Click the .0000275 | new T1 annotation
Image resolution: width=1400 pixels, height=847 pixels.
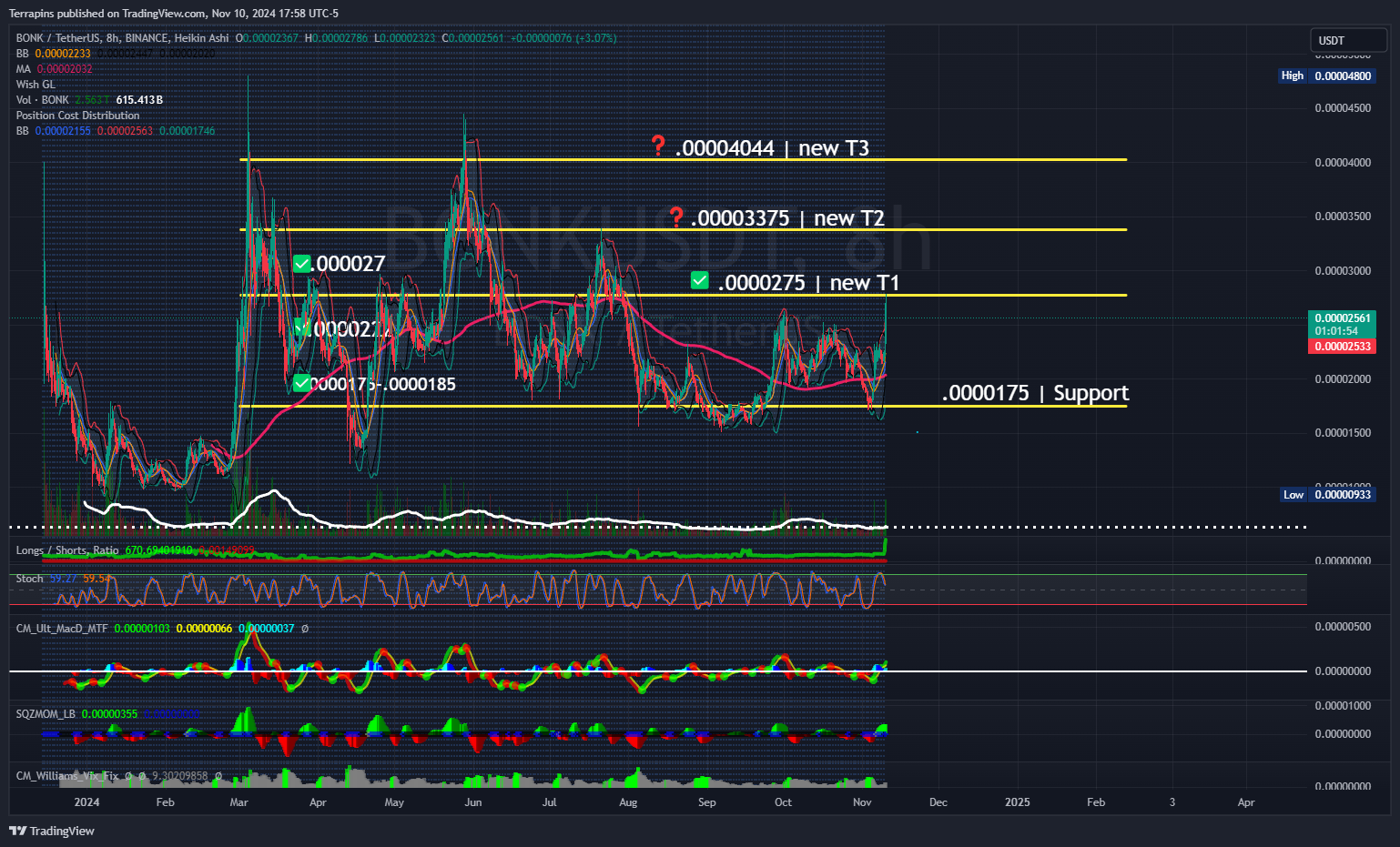(808, 283)
